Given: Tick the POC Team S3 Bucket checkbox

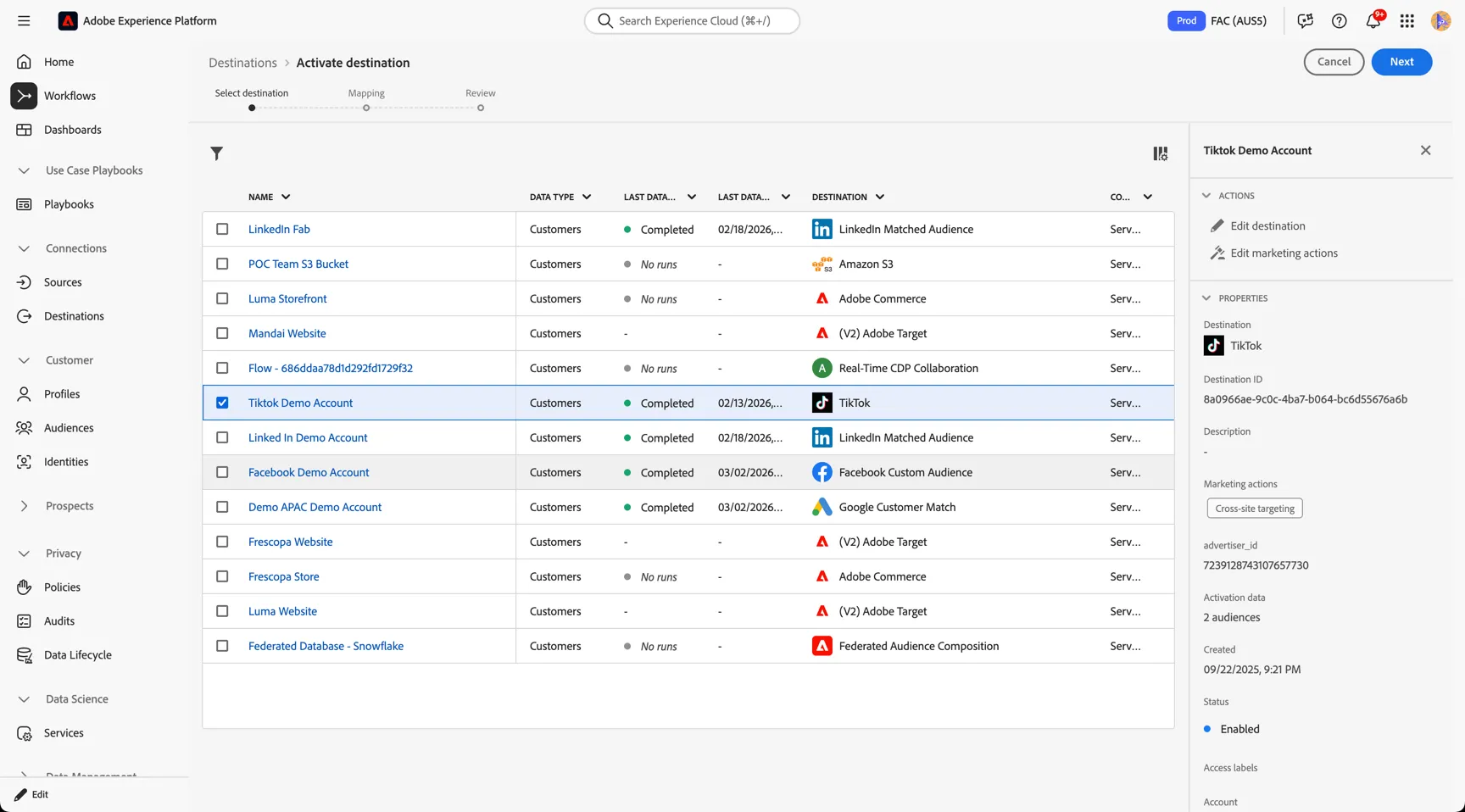Looking at the screenshot, I should 222,264.
